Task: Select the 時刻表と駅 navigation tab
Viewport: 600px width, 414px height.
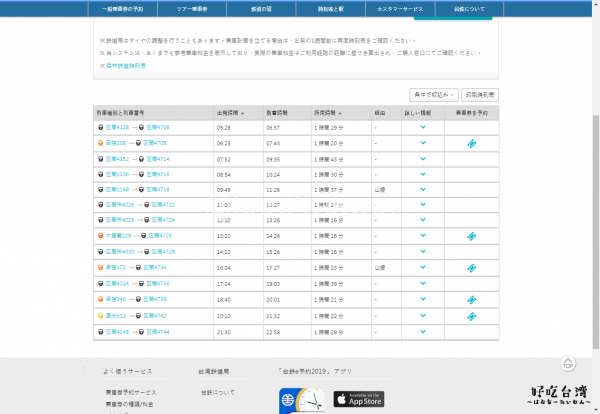Action: click(334, 9)
